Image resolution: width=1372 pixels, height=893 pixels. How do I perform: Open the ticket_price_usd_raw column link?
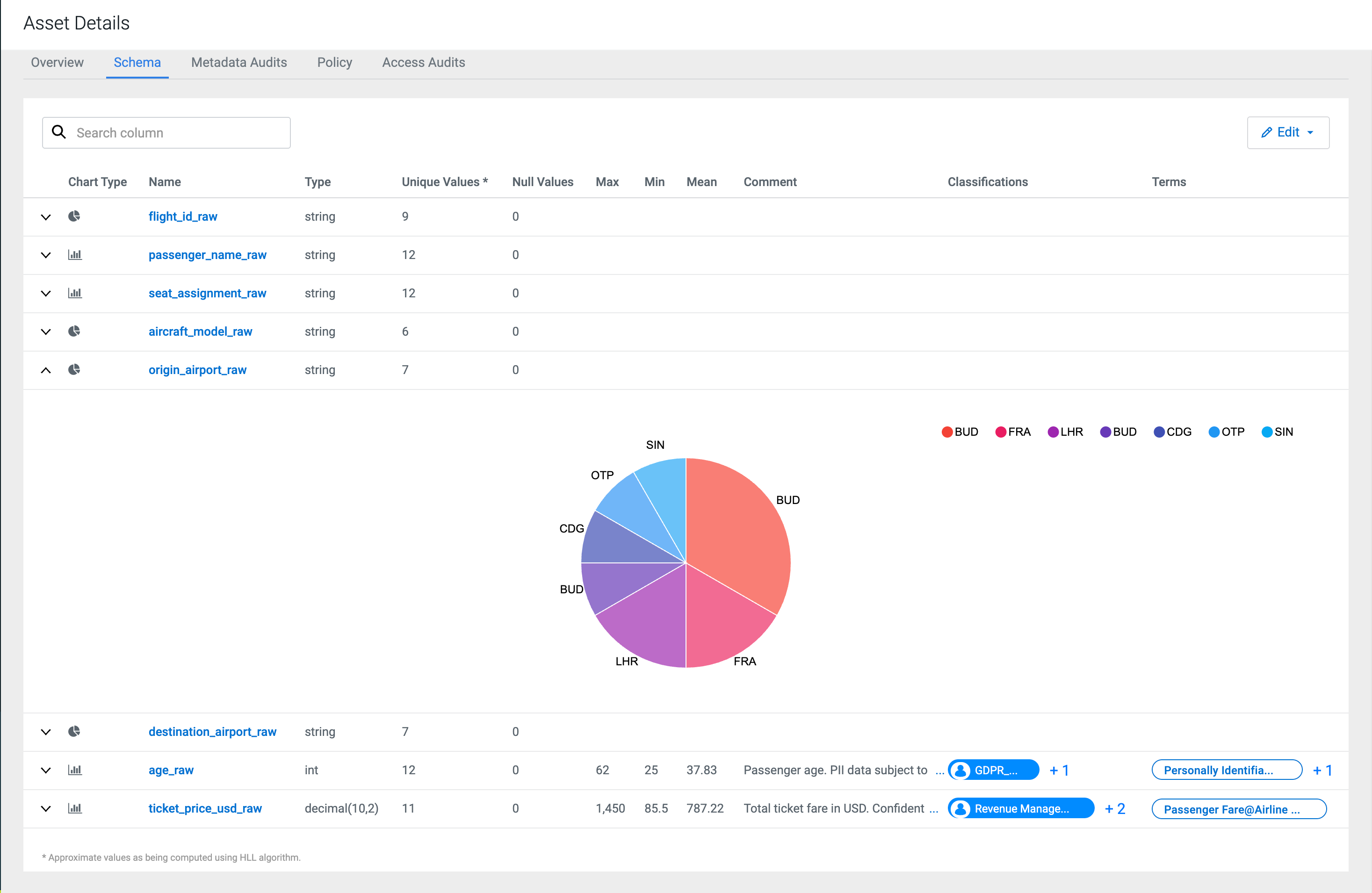(x=205, y=808)
